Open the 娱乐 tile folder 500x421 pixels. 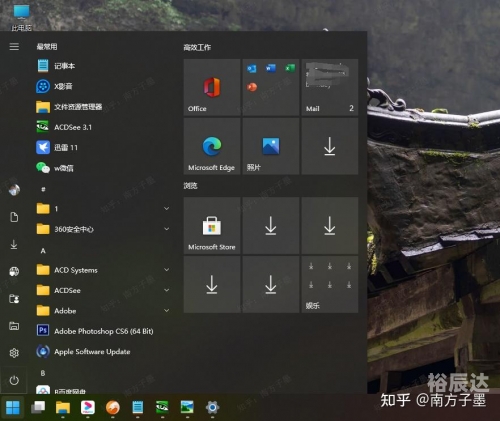pos(330,284)
